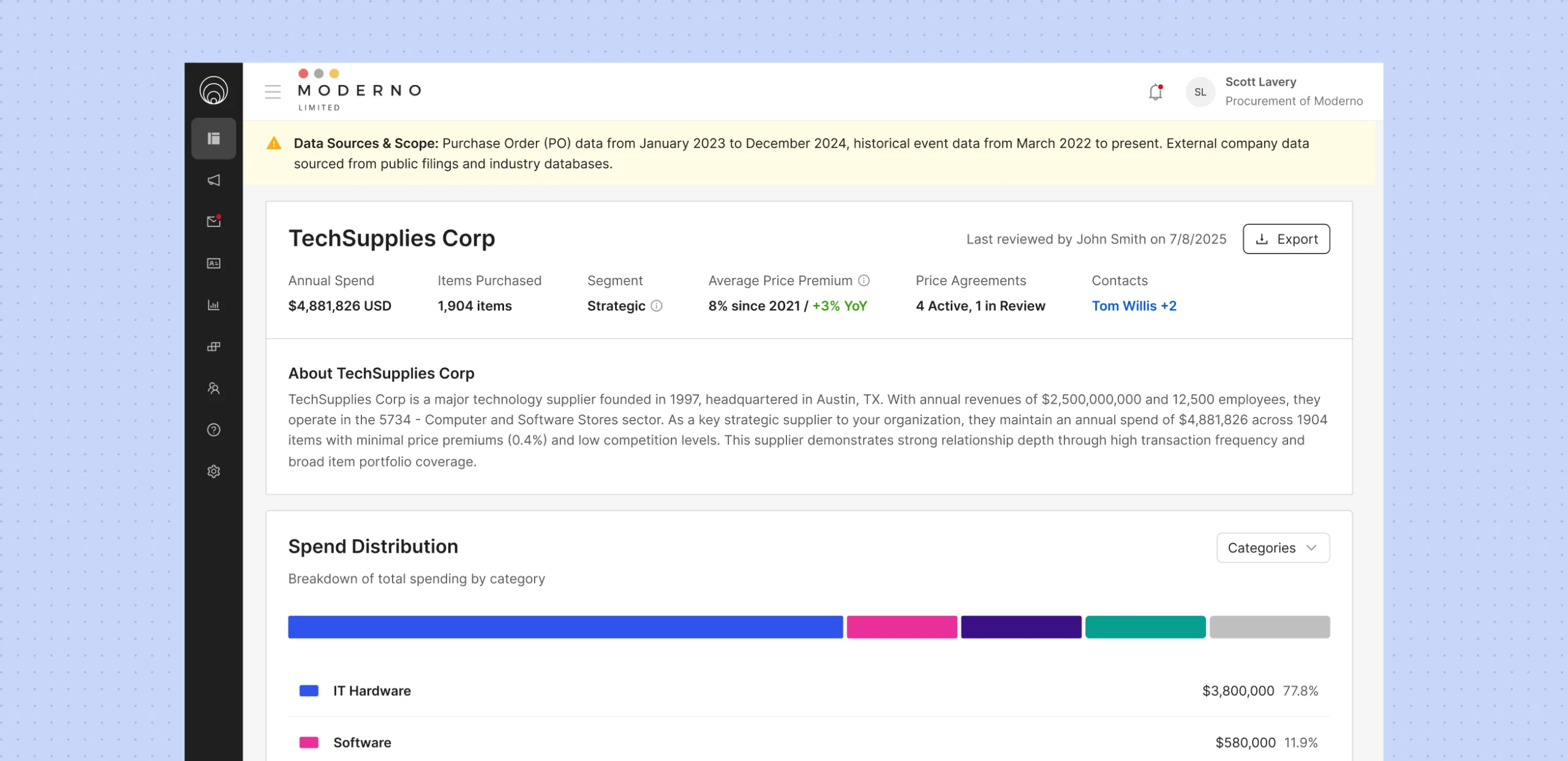This screenshot has width=1568, height=761.
Task: Click the teal bar segment
Action: pyautogui.click(x=1145, y=627)
